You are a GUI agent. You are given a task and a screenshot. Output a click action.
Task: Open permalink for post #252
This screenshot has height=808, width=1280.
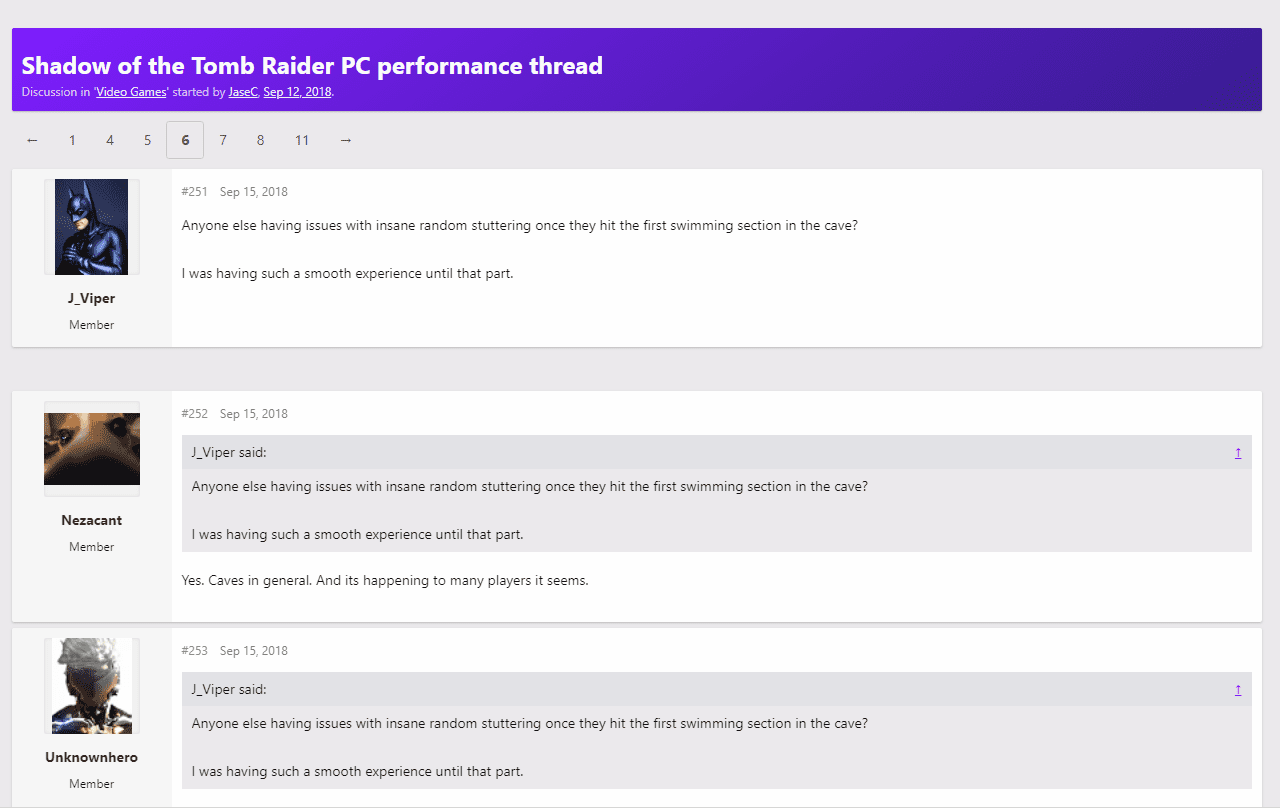(195, 414)
